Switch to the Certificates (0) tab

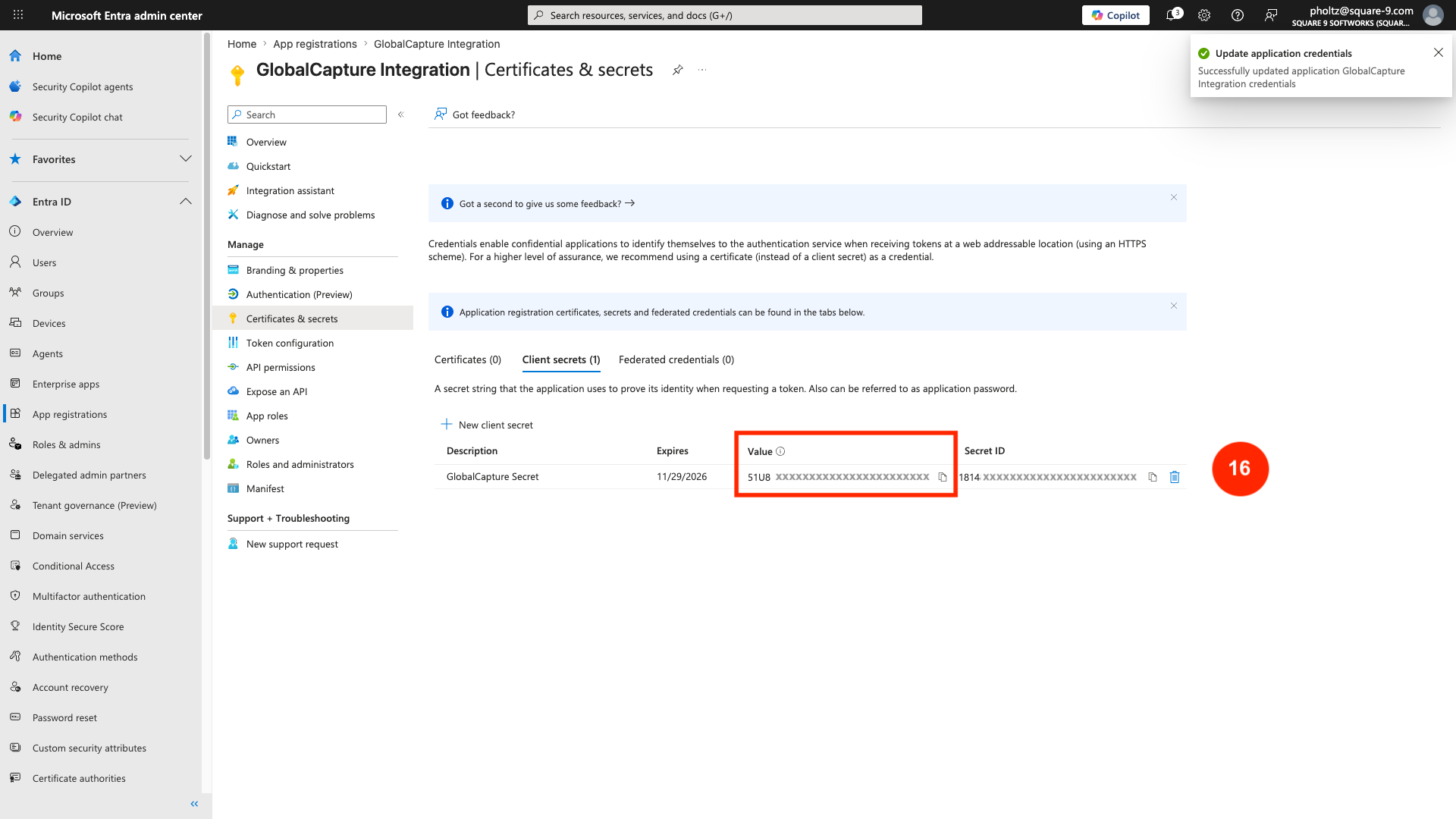468,359
